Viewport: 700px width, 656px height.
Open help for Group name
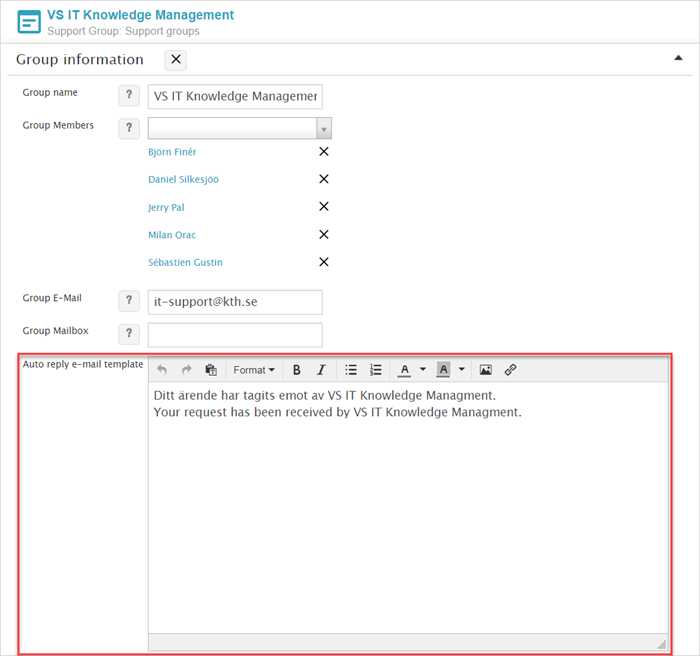pos(129,96)
